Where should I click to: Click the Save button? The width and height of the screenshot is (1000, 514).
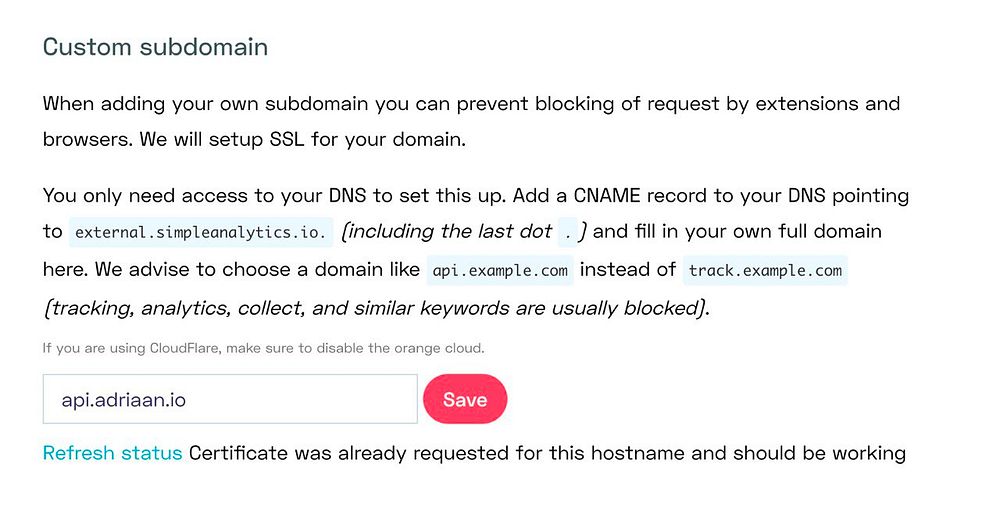pyautogui.click(x=465, y=399)
